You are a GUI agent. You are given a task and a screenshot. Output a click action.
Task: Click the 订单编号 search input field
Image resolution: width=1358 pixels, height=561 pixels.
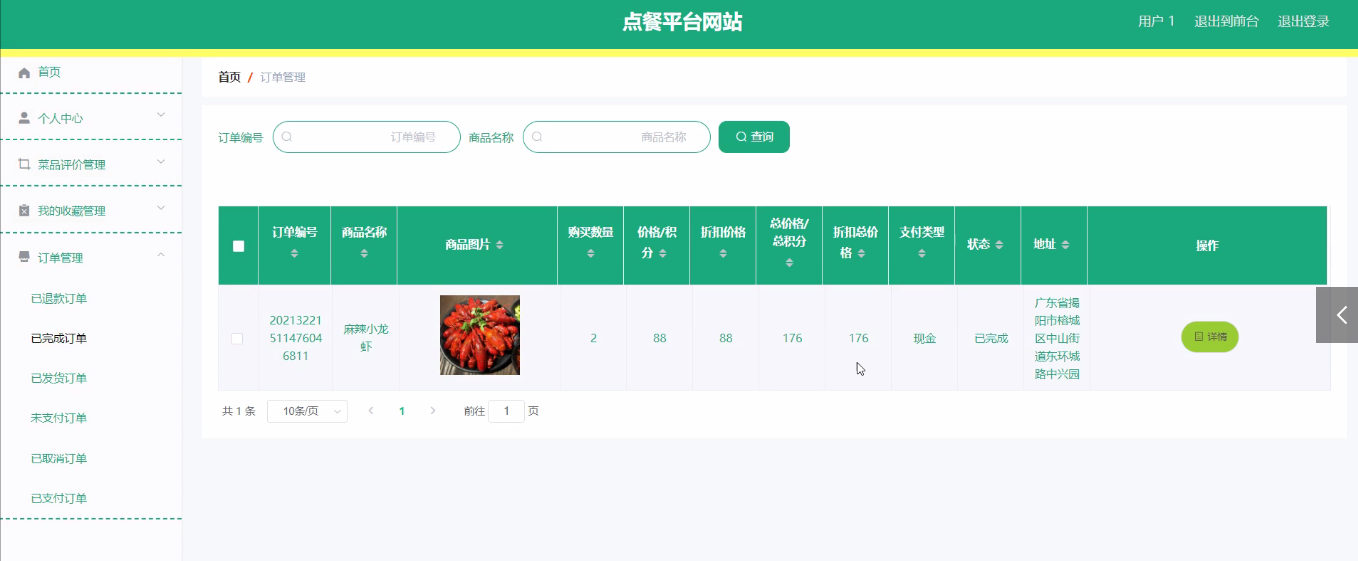(x=366, y=137)
